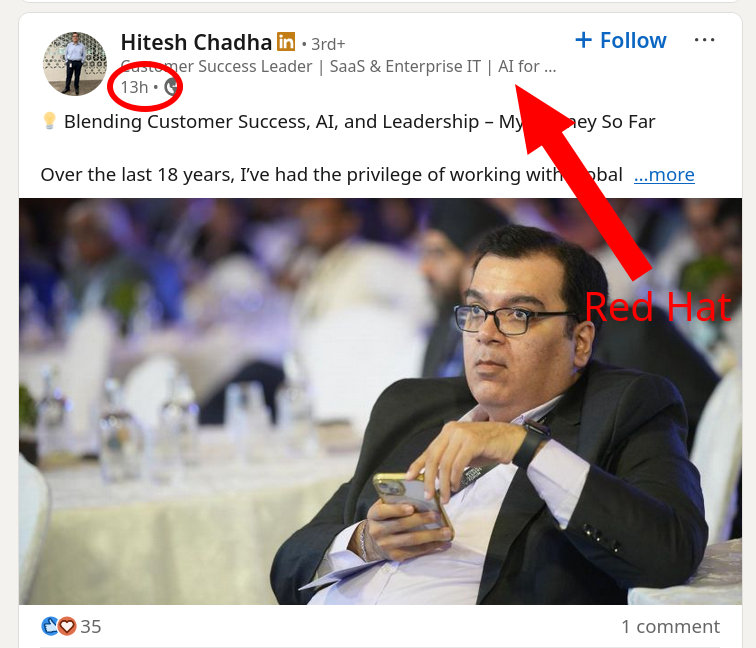Click the 13h post timestamp

(x=135, y=87)
